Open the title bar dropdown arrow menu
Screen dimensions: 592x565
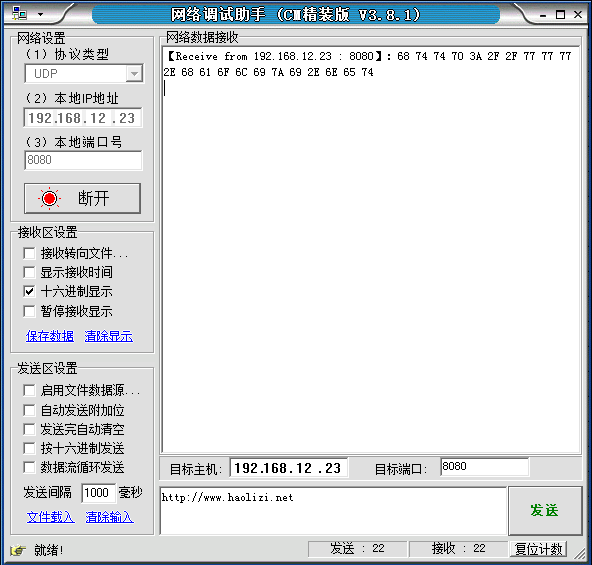[x=40, y=15]
